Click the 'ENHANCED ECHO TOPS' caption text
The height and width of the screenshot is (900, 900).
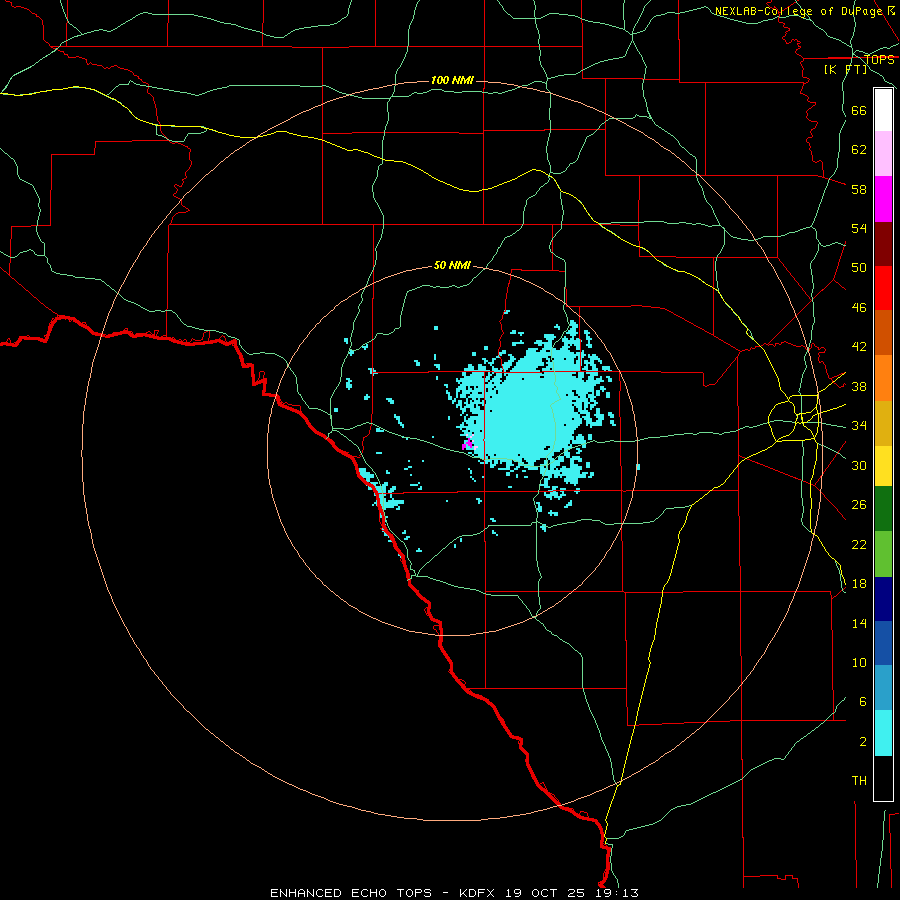(351, 893)
